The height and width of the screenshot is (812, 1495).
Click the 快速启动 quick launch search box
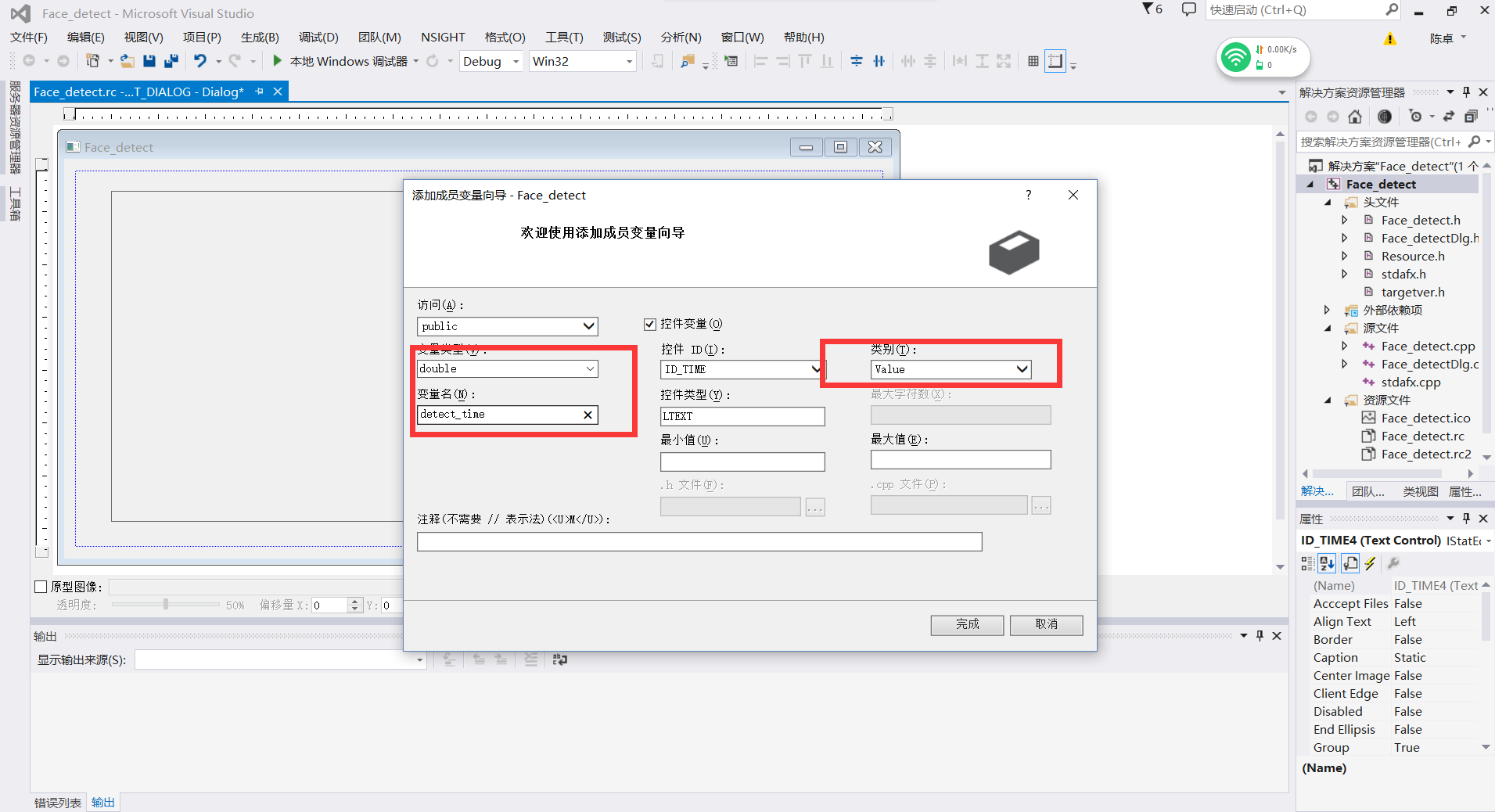click(1303, 10)
